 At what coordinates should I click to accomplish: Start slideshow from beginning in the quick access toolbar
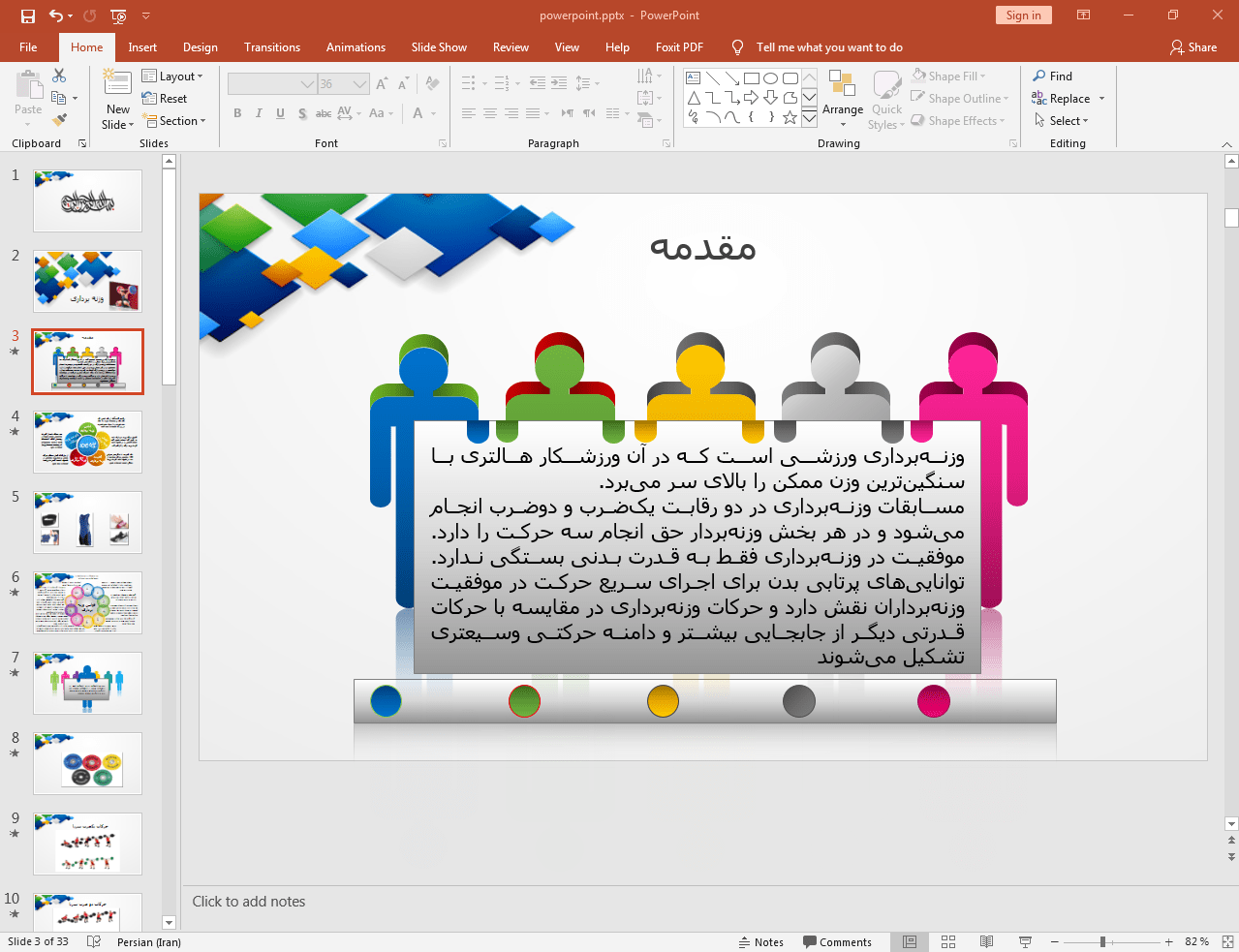[118, 15]
